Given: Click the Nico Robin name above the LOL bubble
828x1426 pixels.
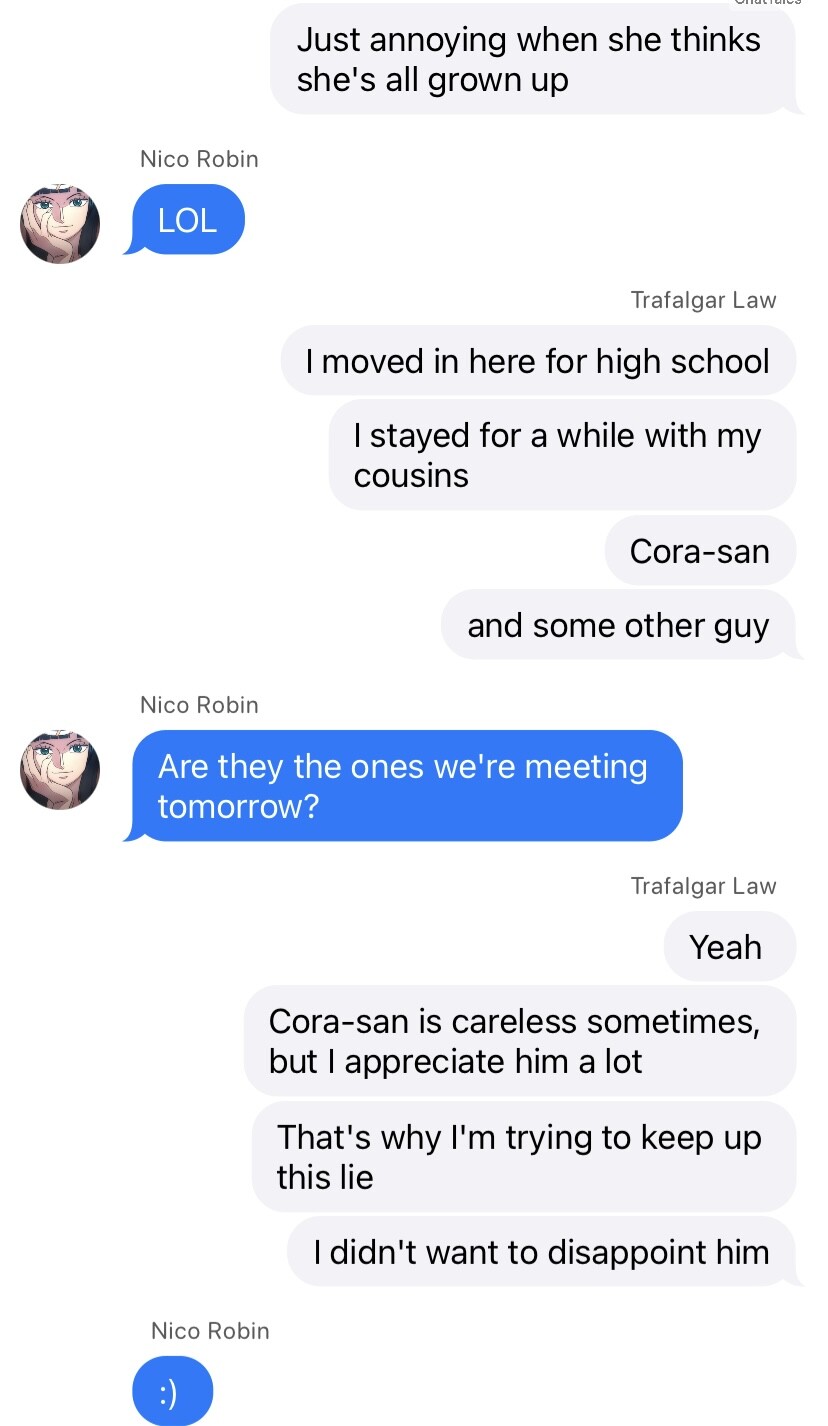Looking at the screenshot, I should [199, 159].
